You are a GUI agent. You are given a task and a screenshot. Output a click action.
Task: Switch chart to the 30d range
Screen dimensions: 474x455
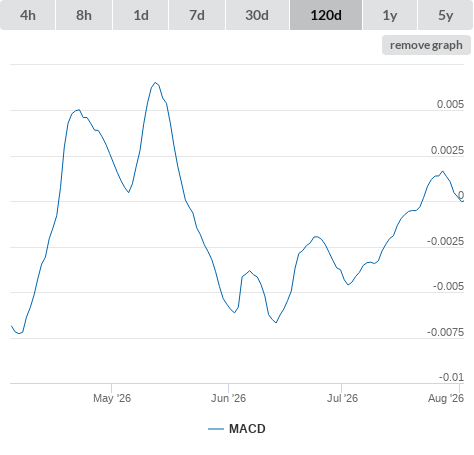click(257, 15)
